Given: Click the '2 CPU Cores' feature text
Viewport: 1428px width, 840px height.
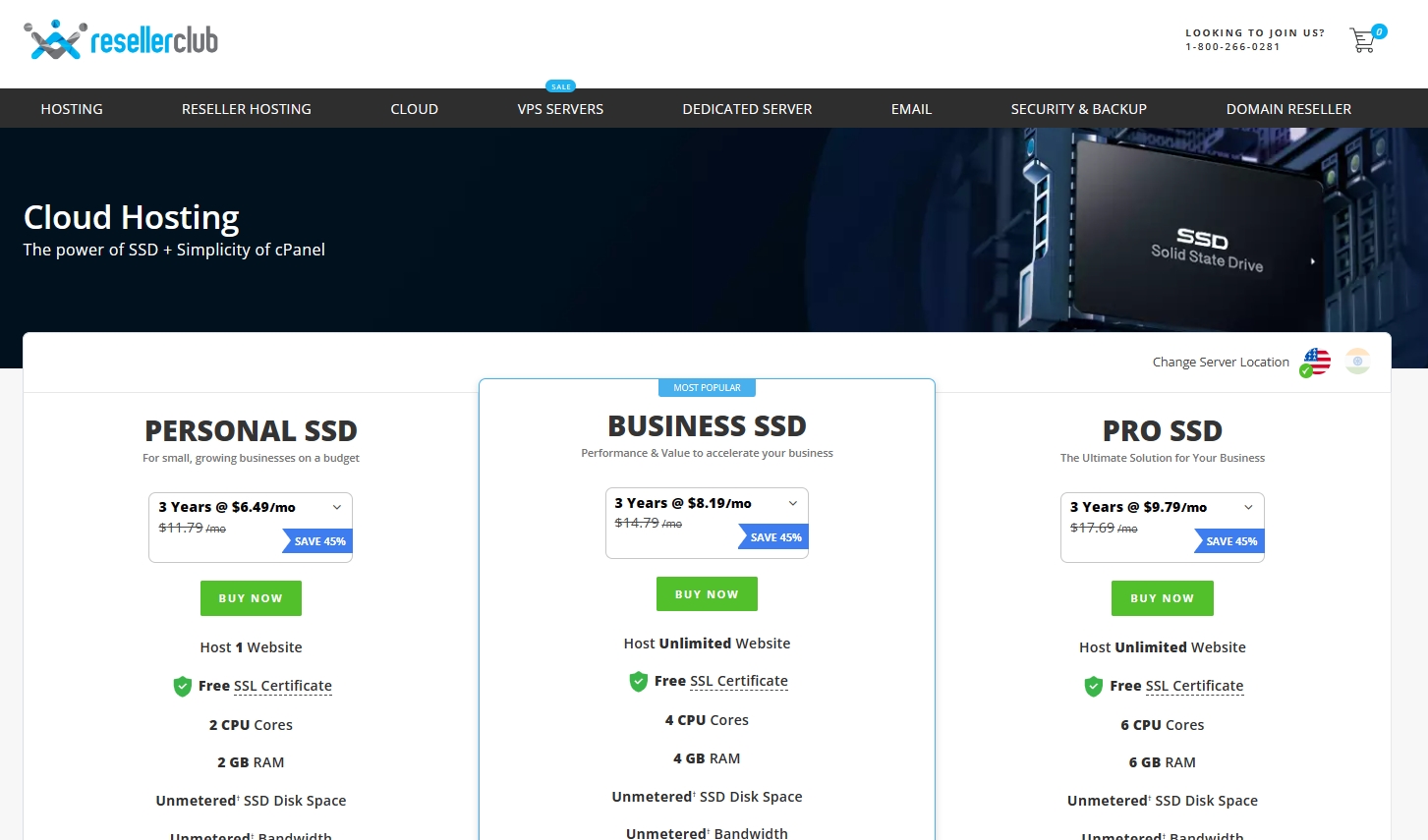Looking at the screenshot, I should pyautogui.click(x=251, y=725).
